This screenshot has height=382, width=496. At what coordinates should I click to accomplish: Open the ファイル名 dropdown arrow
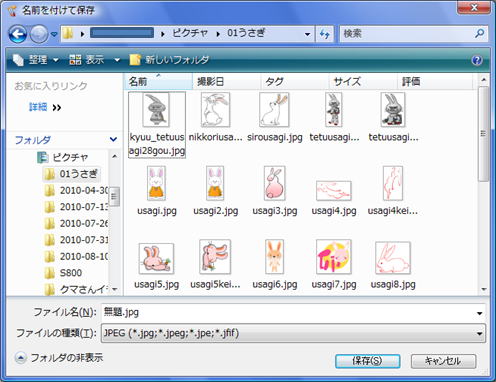pyautogui.click(x=479, y=313)
